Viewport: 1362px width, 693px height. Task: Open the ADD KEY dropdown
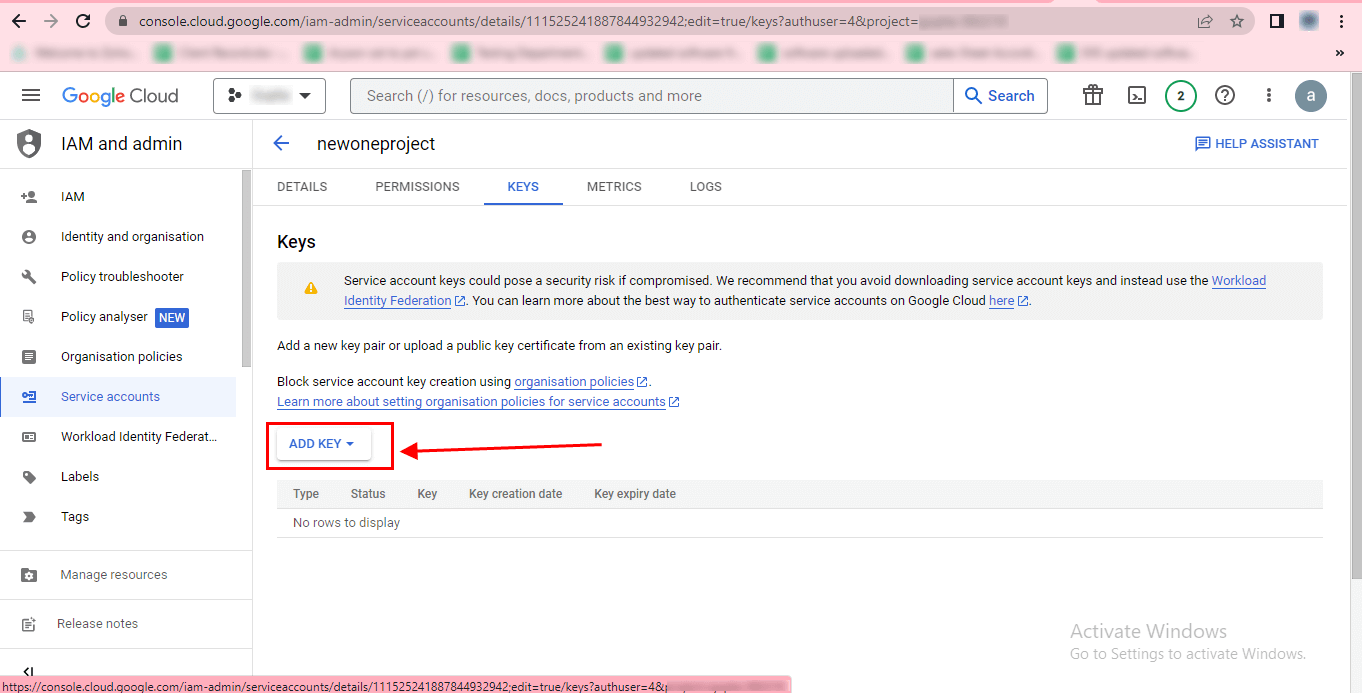pos(322,444)
